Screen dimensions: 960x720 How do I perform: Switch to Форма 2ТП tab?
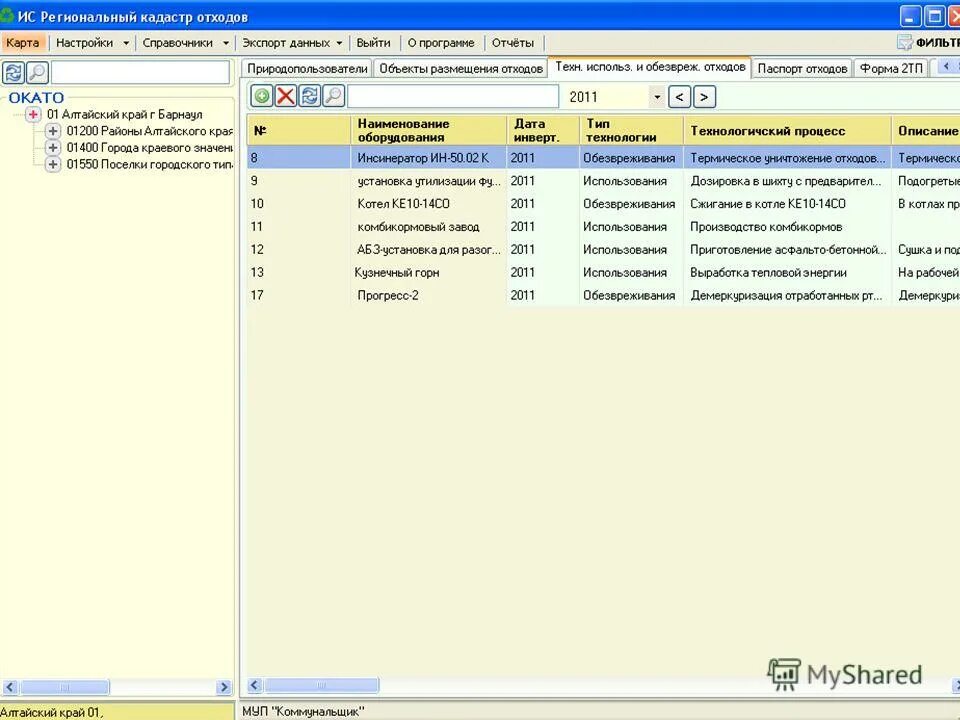(891, 69)
